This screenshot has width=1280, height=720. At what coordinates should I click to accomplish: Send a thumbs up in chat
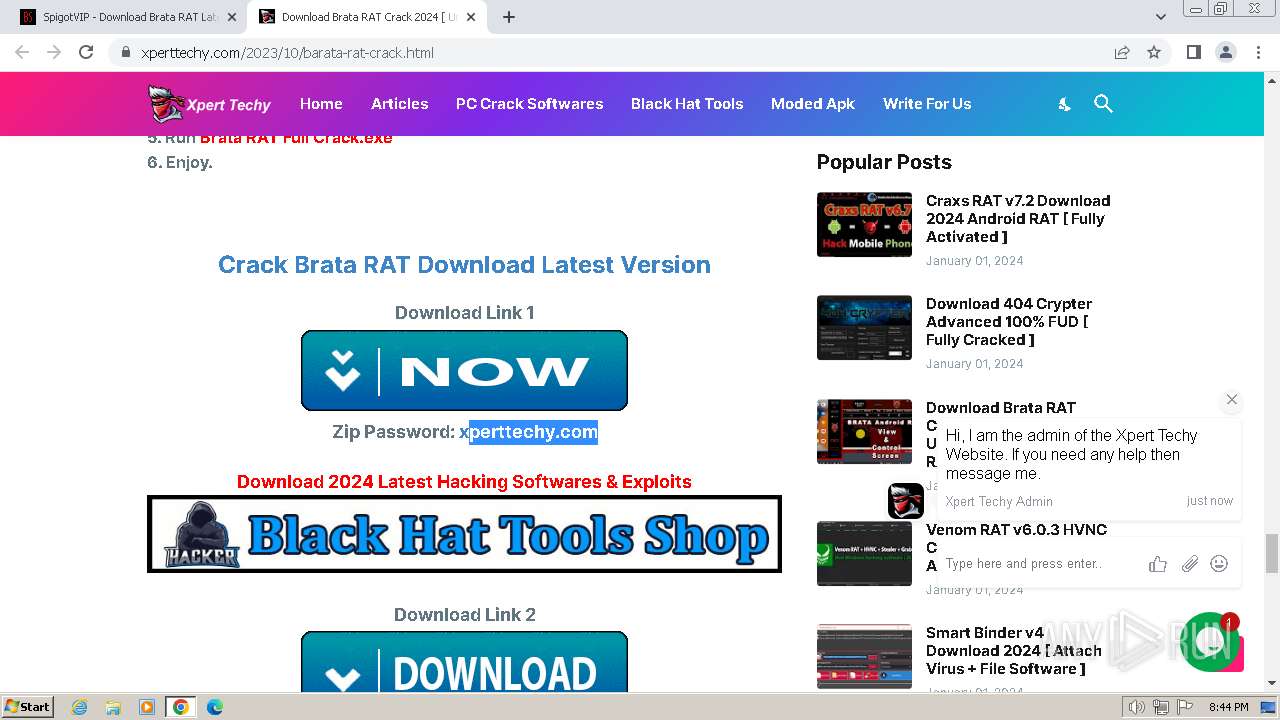pyautogui.click(x=1158, y=564)
